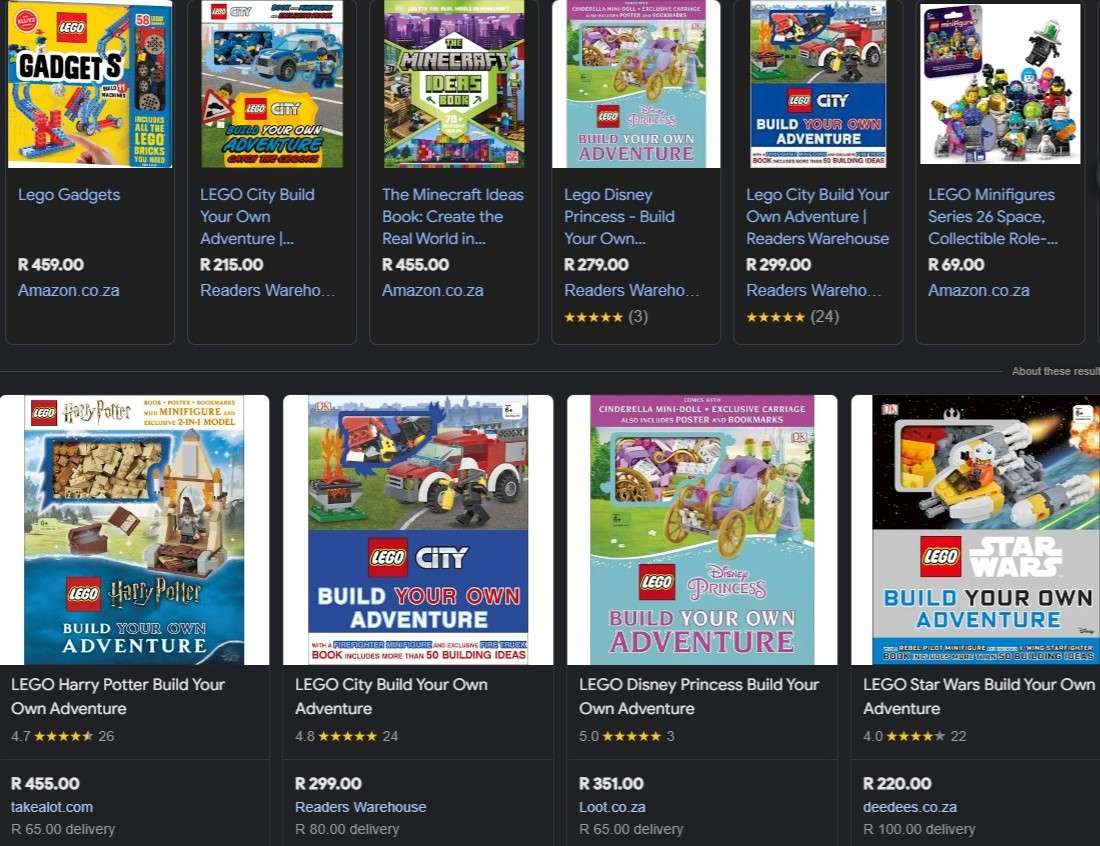Click the deedees.co.za seller link
Image resolution: width=1100 pixels, height=846 pixels.
tap(910, 807)
